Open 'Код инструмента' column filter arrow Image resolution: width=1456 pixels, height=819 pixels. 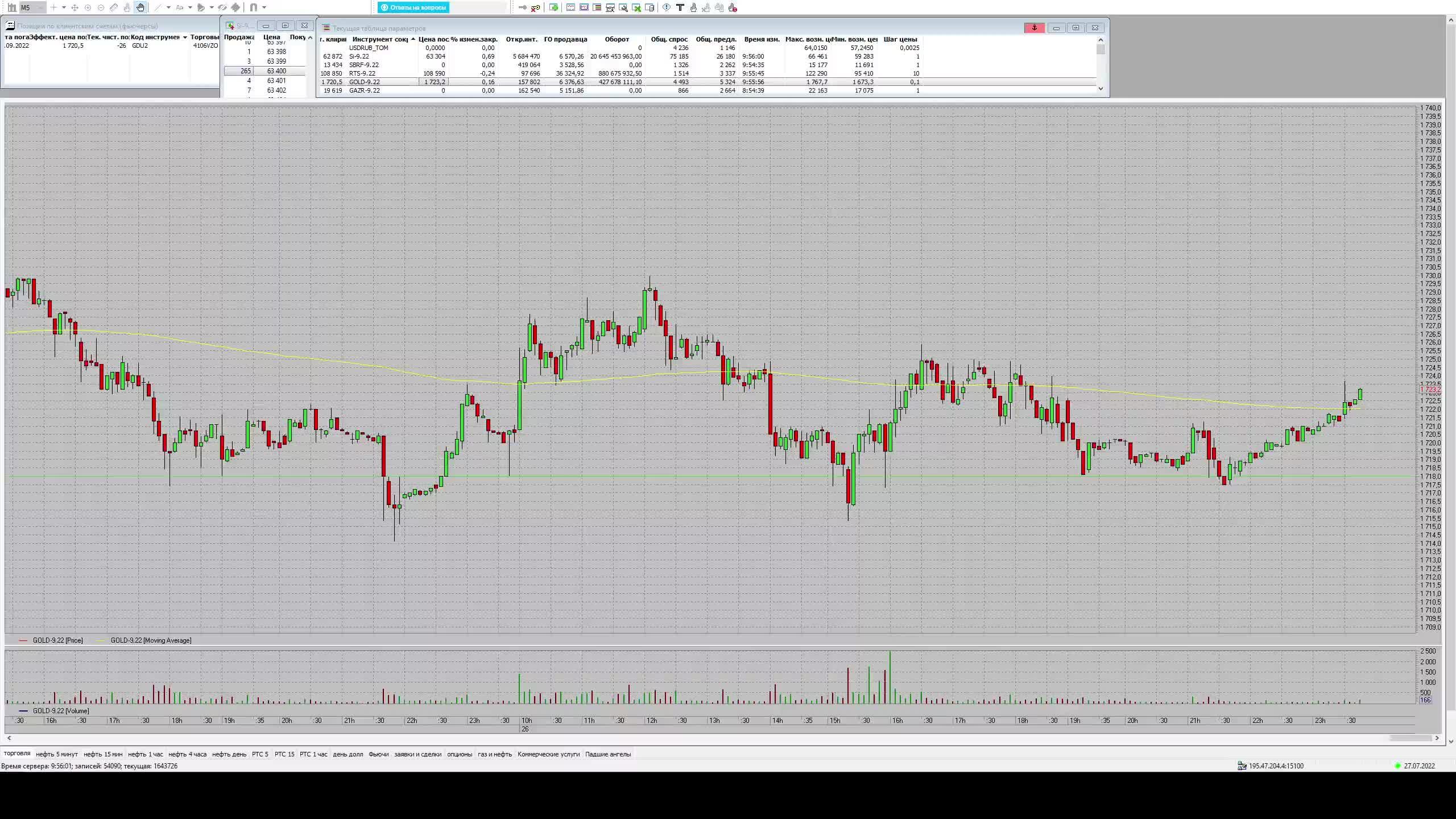point(185,38)
